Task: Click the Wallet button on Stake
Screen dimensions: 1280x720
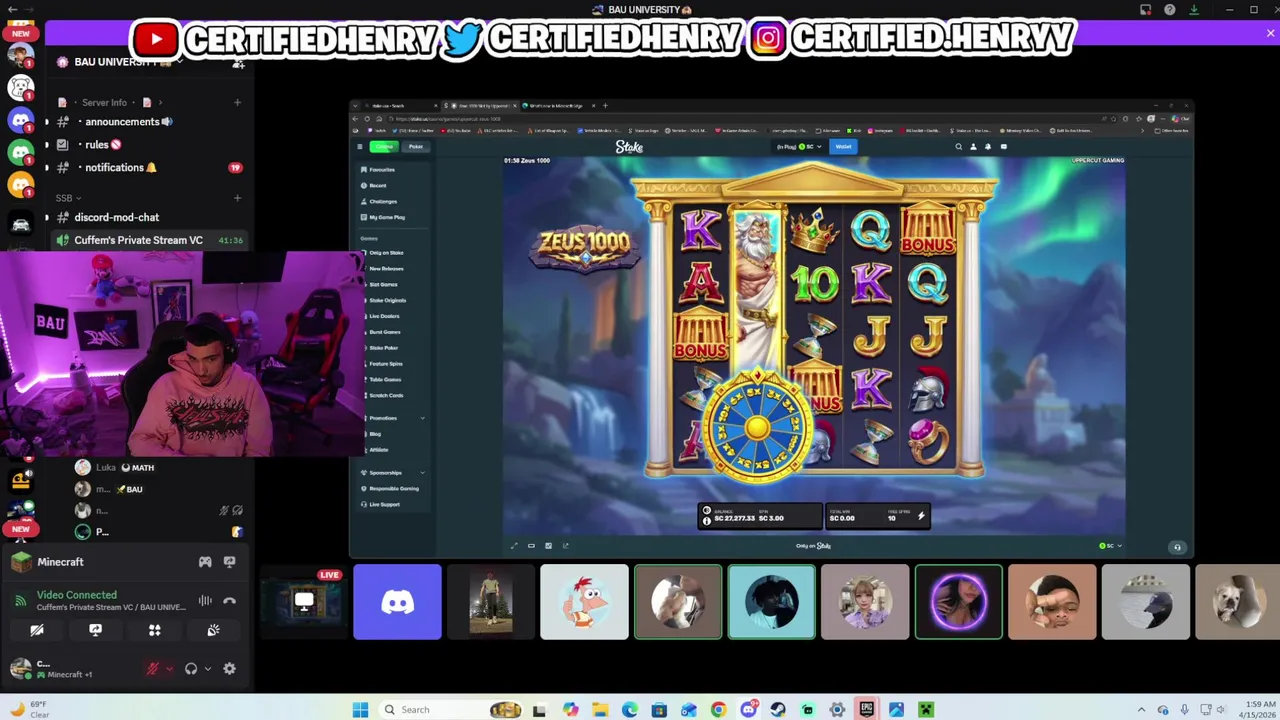Action: (843, 147)
